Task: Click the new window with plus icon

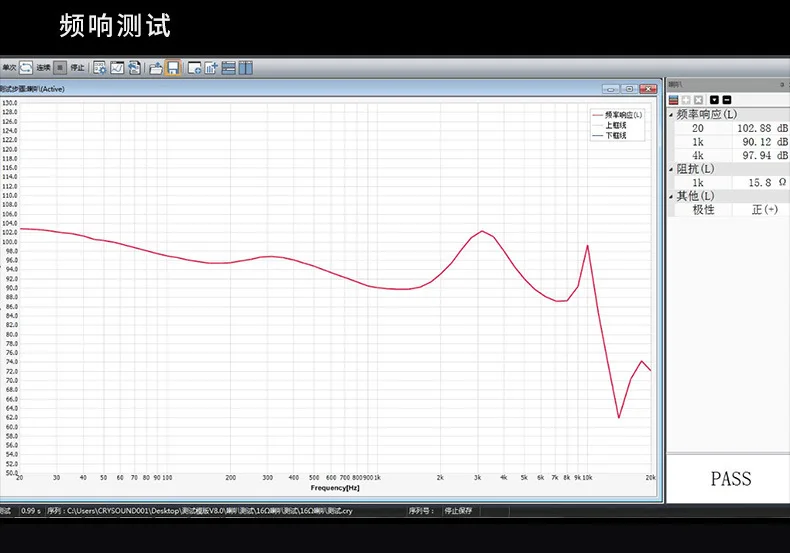Action: click(x=194, y=67)
